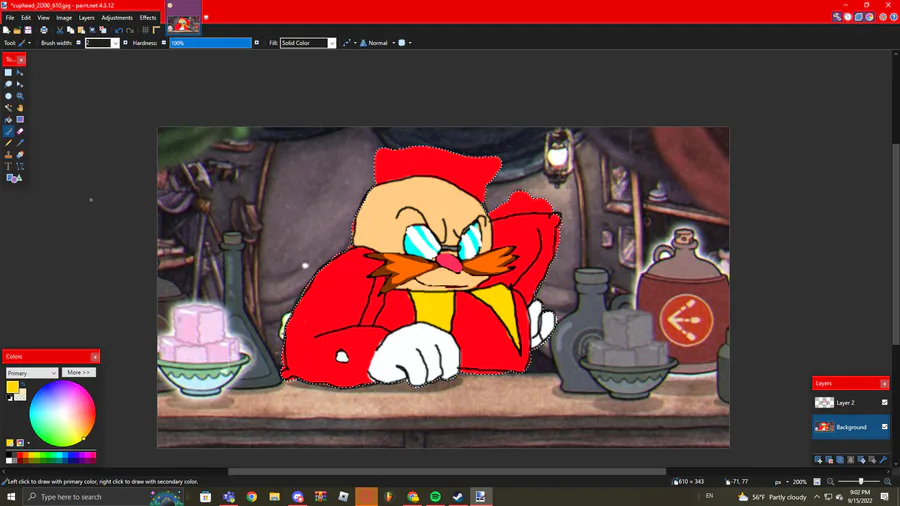This screenshot has width=900, height=506.
Task: Click the More >> button in Colors
Action: tap(79, 372)
